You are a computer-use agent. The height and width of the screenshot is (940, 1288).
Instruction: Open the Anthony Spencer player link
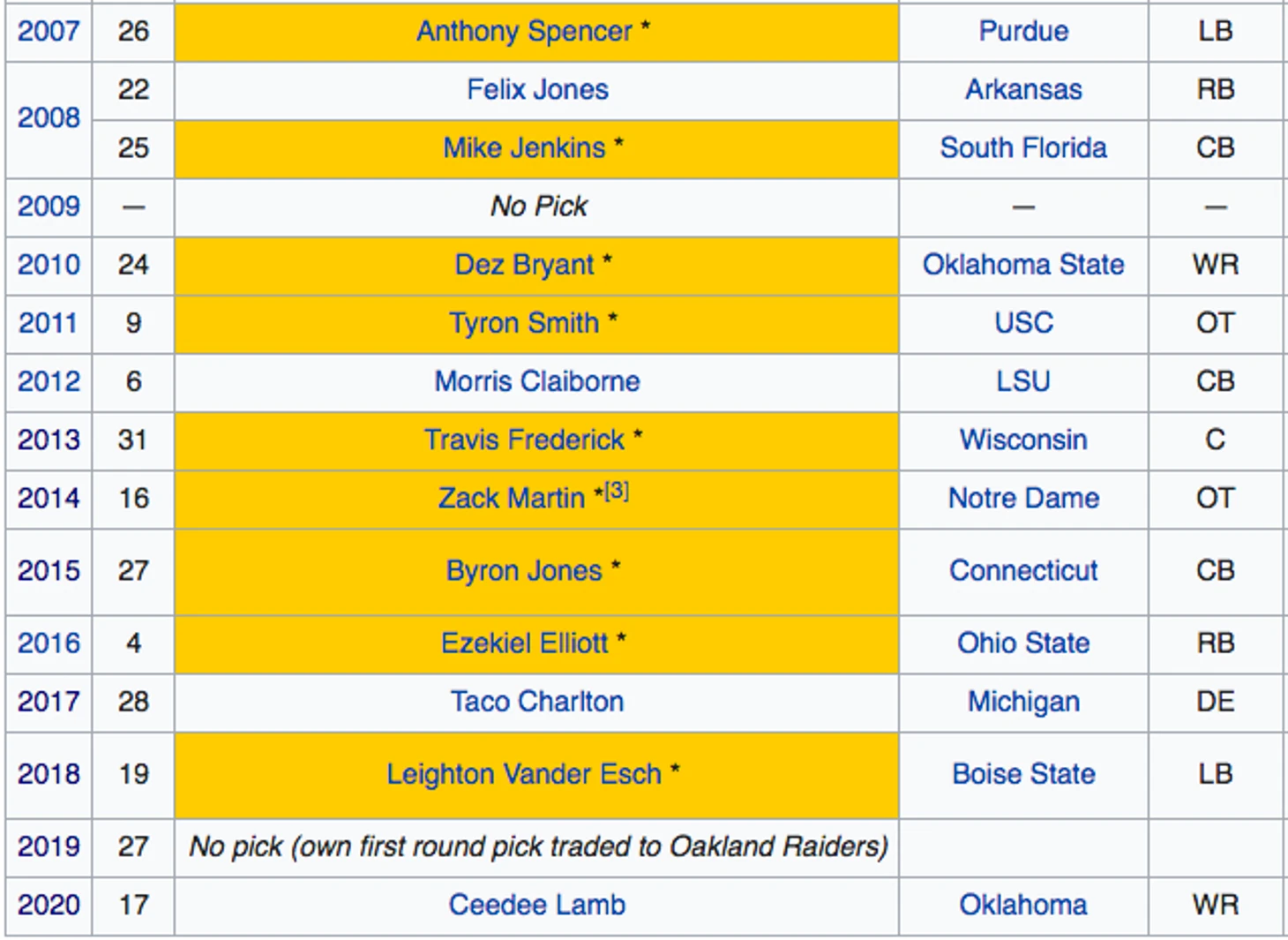point(524,32)
